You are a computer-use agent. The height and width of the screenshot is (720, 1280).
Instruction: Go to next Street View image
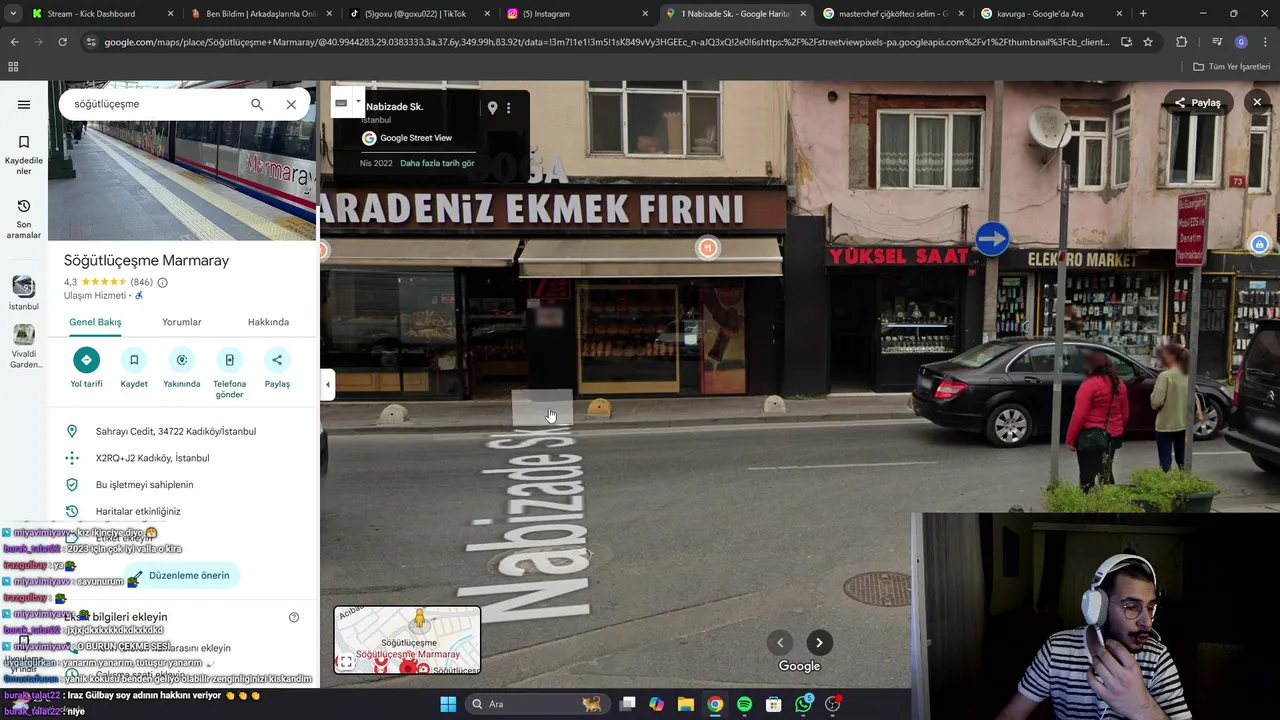pyautogui.click(x=819, y=643)
